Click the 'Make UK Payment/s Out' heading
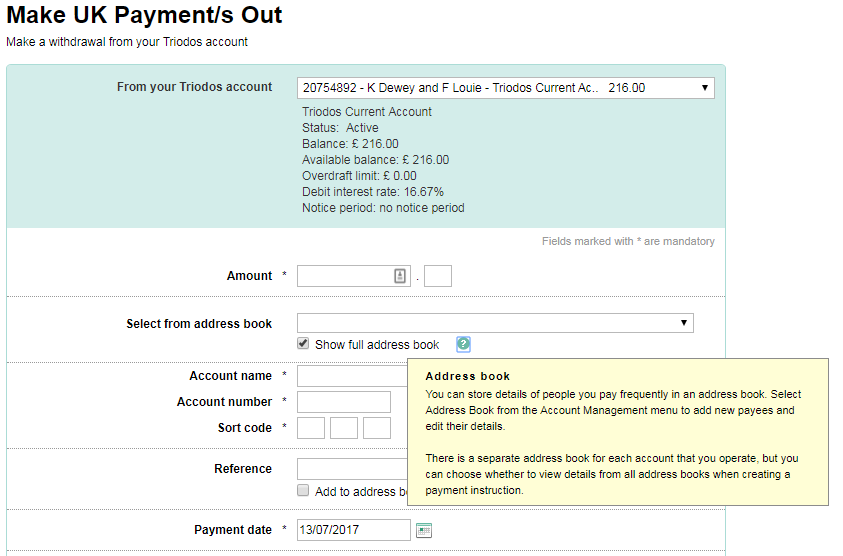 tap(144, 15)
